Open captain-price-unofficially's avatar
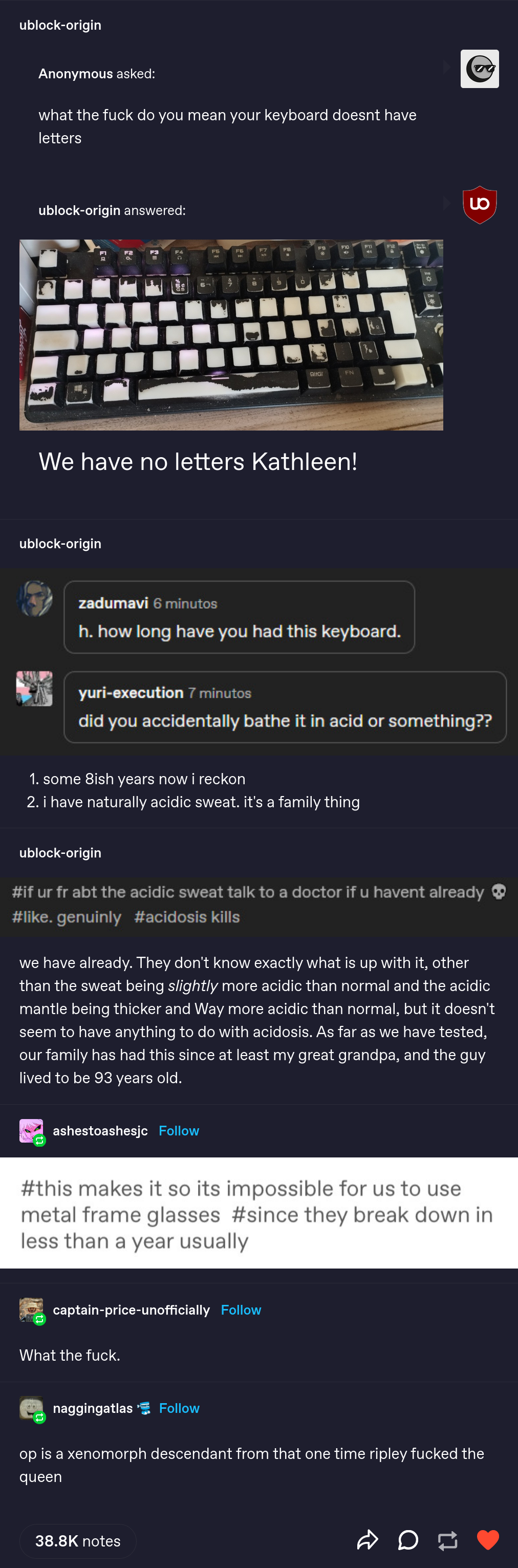 coord(31,1309)
